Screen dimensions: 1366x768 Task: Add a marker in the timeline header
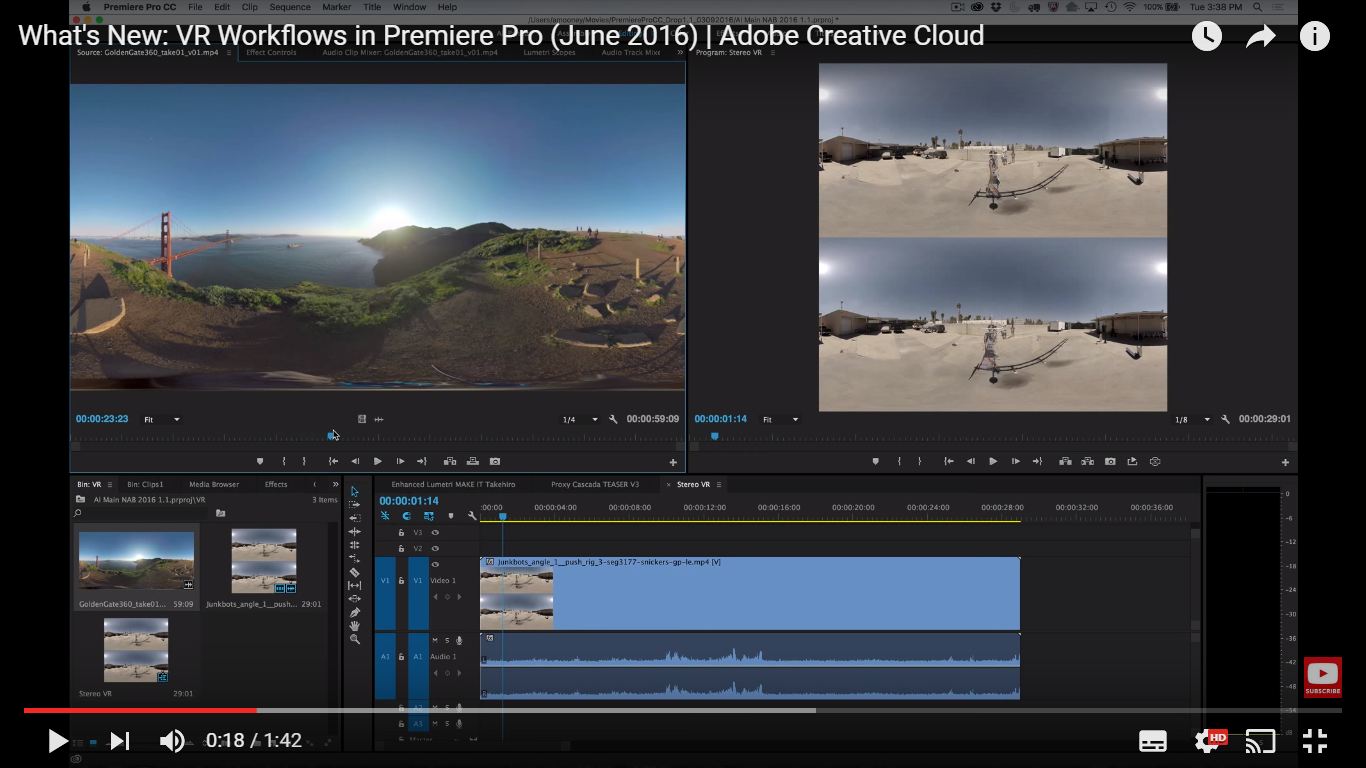tap(451, 516)
